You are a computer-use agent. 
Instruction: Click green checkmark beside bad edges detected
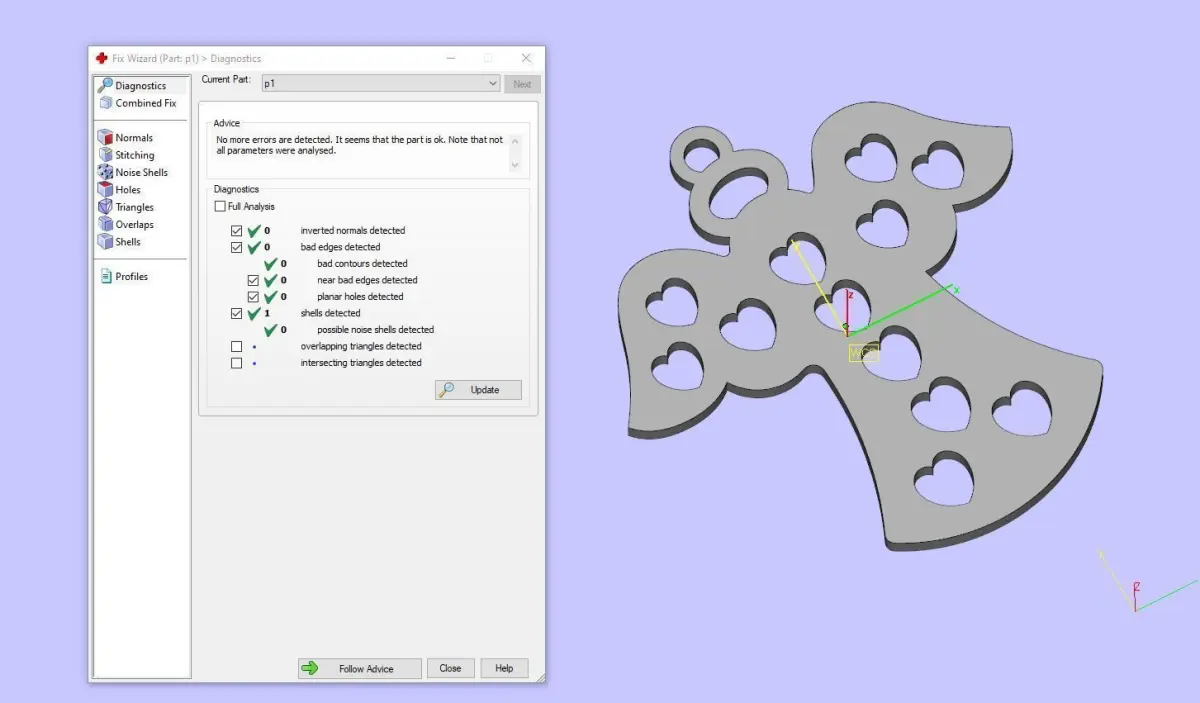click(x=254, y=247)
